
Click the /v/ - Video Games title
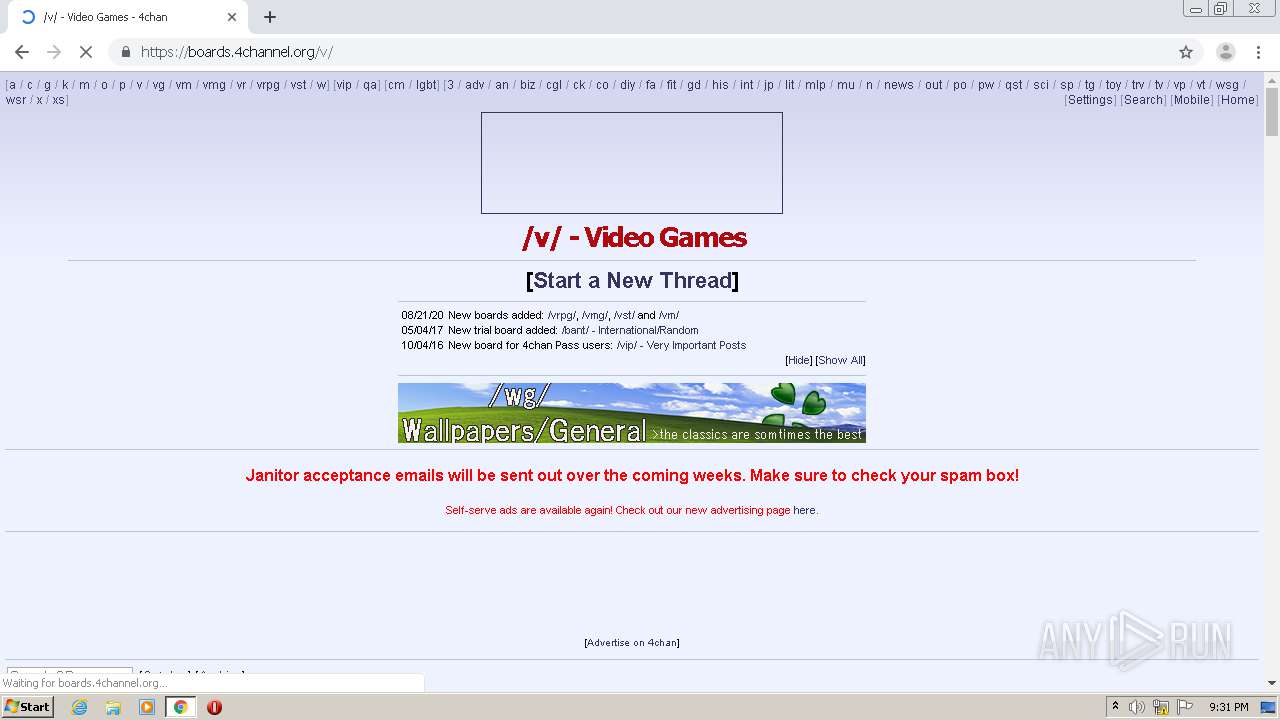[x=634, y=237]
